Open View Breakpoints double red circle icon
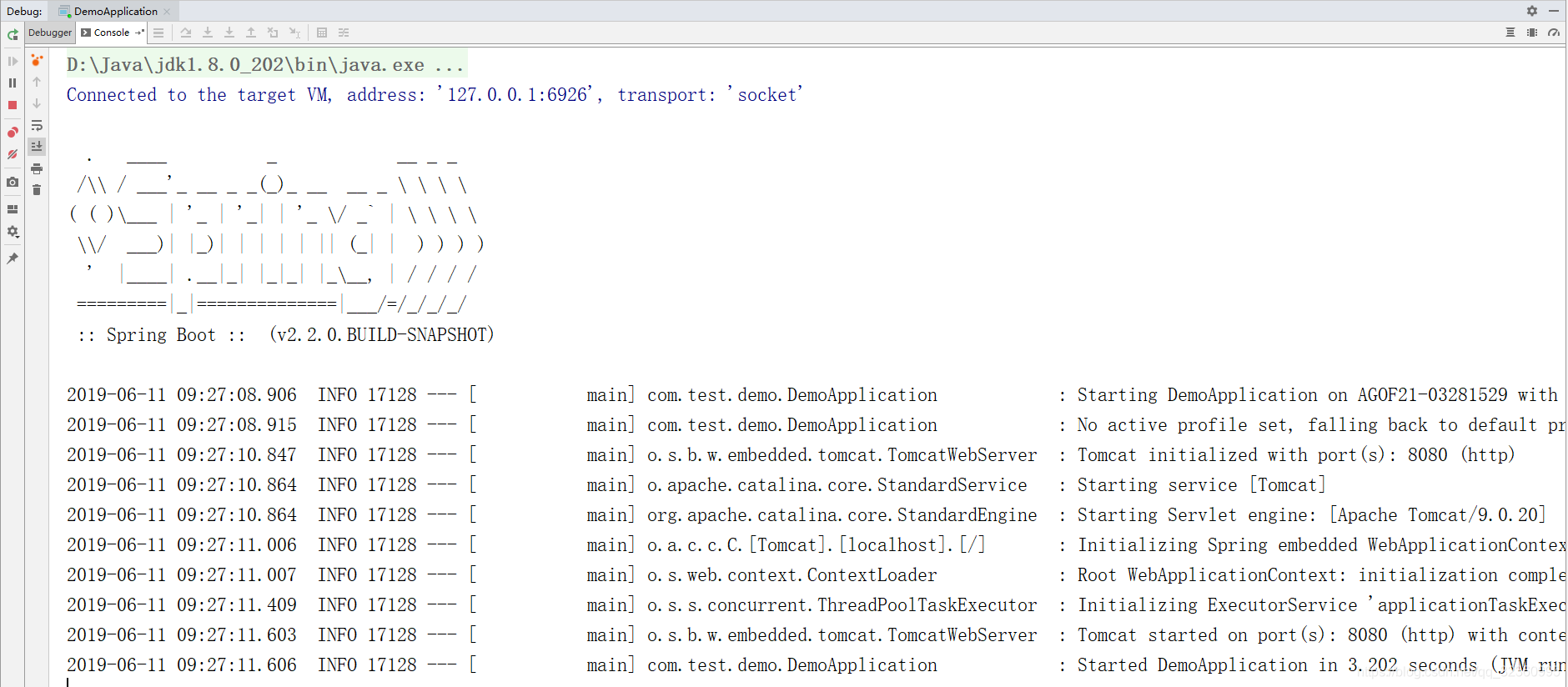This screenshot has height=687, width=1568. click(x=13, y=133)
